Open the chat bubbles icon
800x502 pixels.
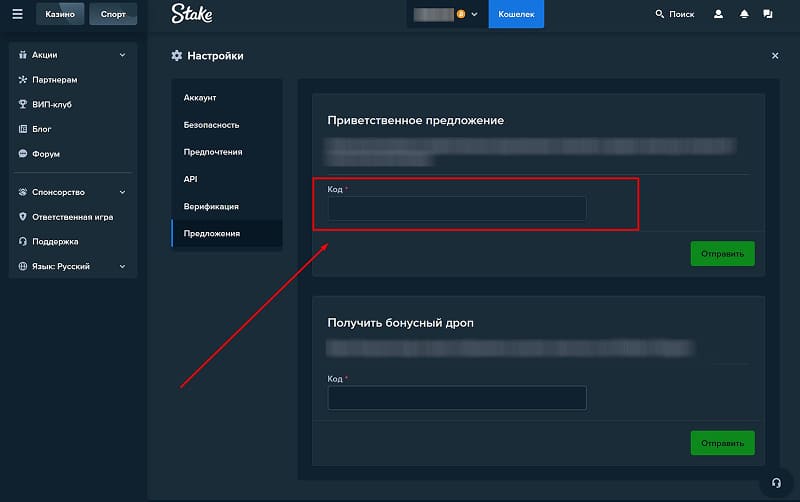pos(768,14)
